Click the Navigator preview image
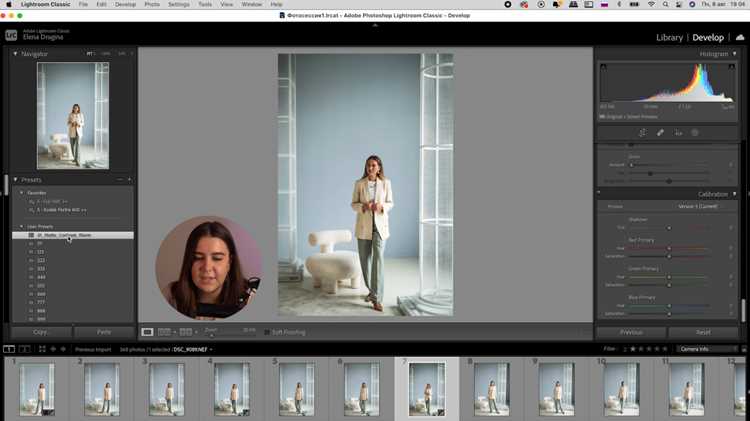 point(73,116)
